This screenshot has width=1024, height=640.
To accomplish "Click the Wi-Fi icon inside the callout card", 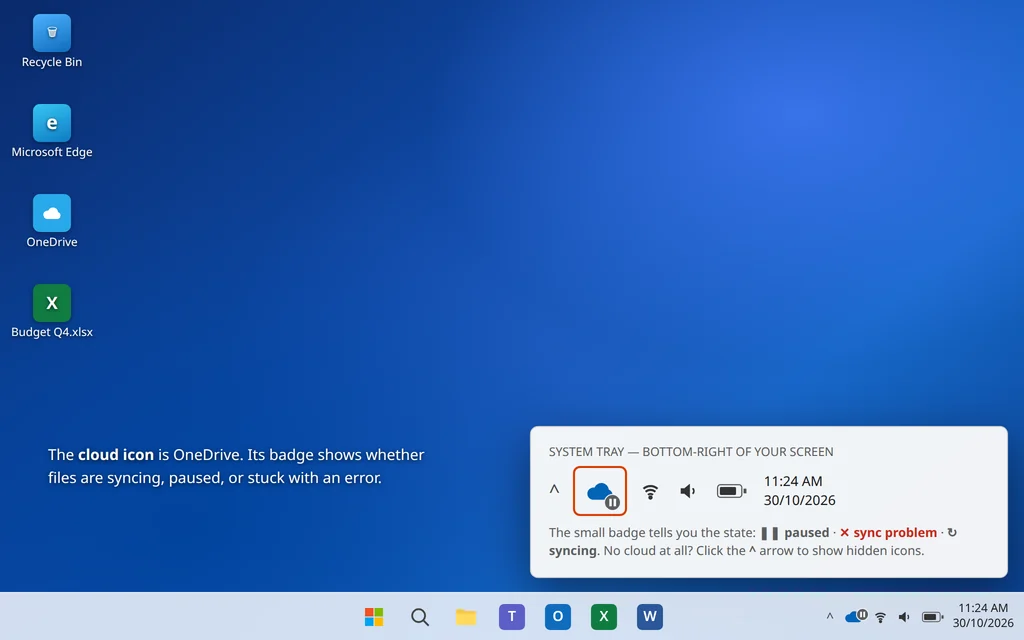I will pos(650,491).
